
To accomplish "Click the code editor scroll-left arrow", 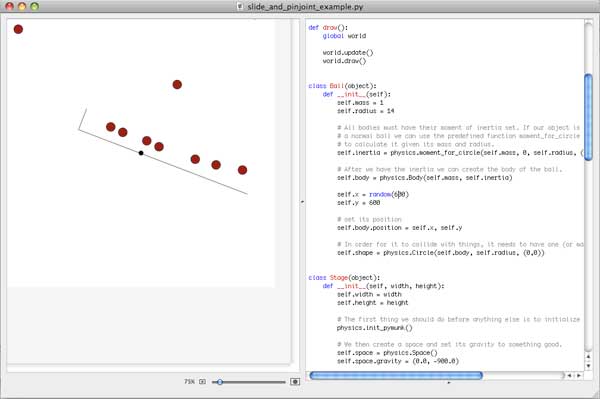I will point(569,376).
